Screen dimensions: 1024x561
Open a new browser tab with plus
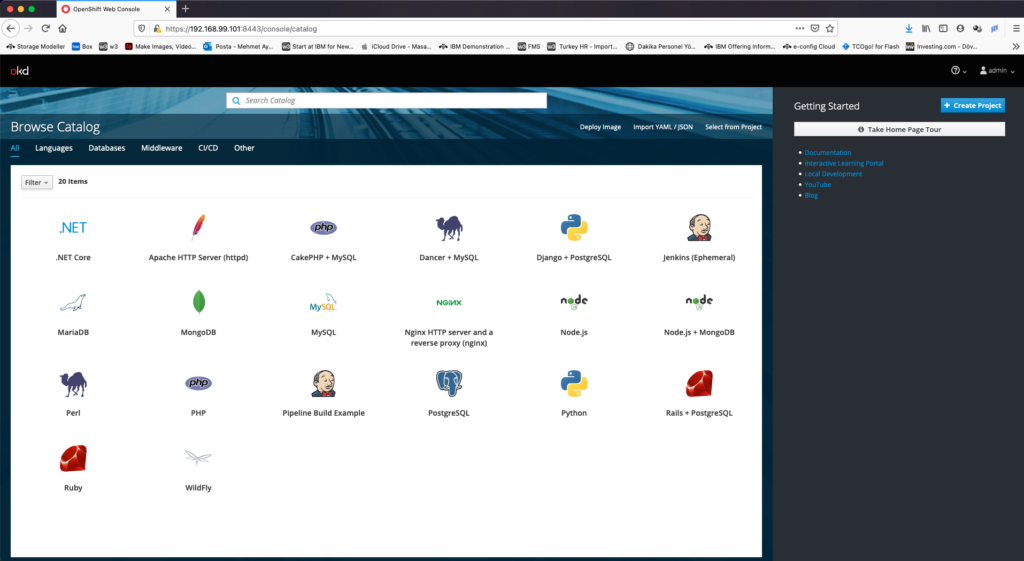(x=185, y=8)
